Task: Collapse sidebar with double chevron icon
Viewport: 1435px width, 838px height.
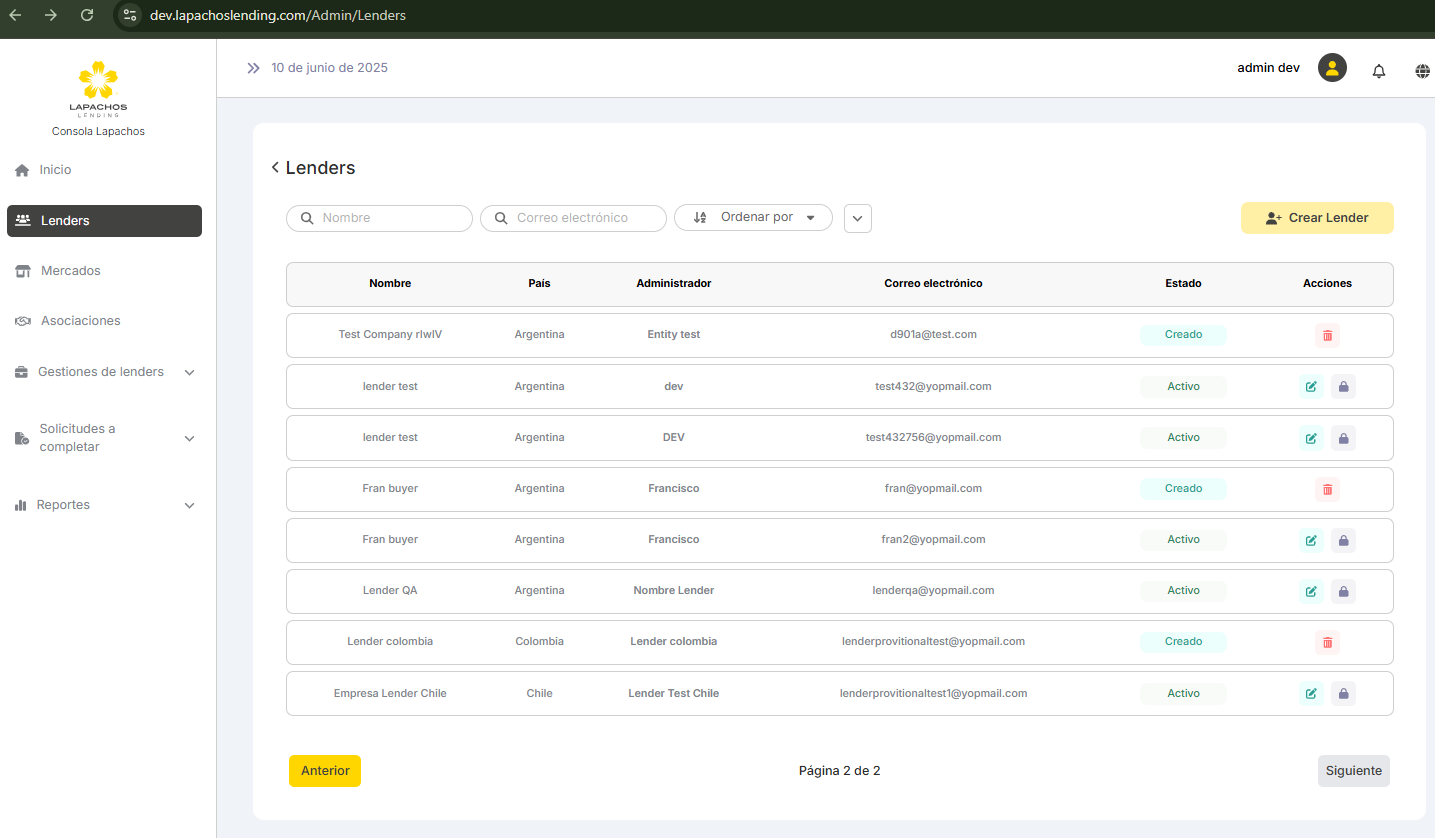Action: point(253,68)
